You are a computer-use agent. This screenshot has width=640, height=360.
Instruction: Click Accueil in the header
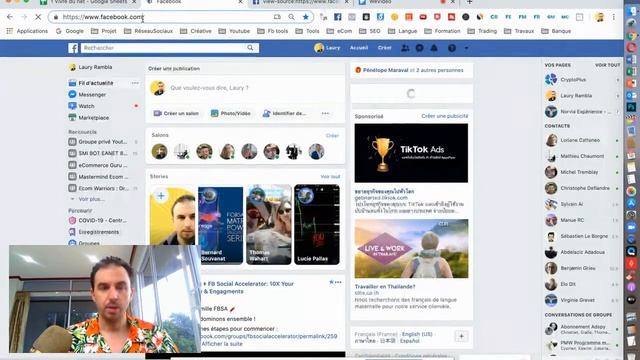pyautogui.click(x=359, y=48)
